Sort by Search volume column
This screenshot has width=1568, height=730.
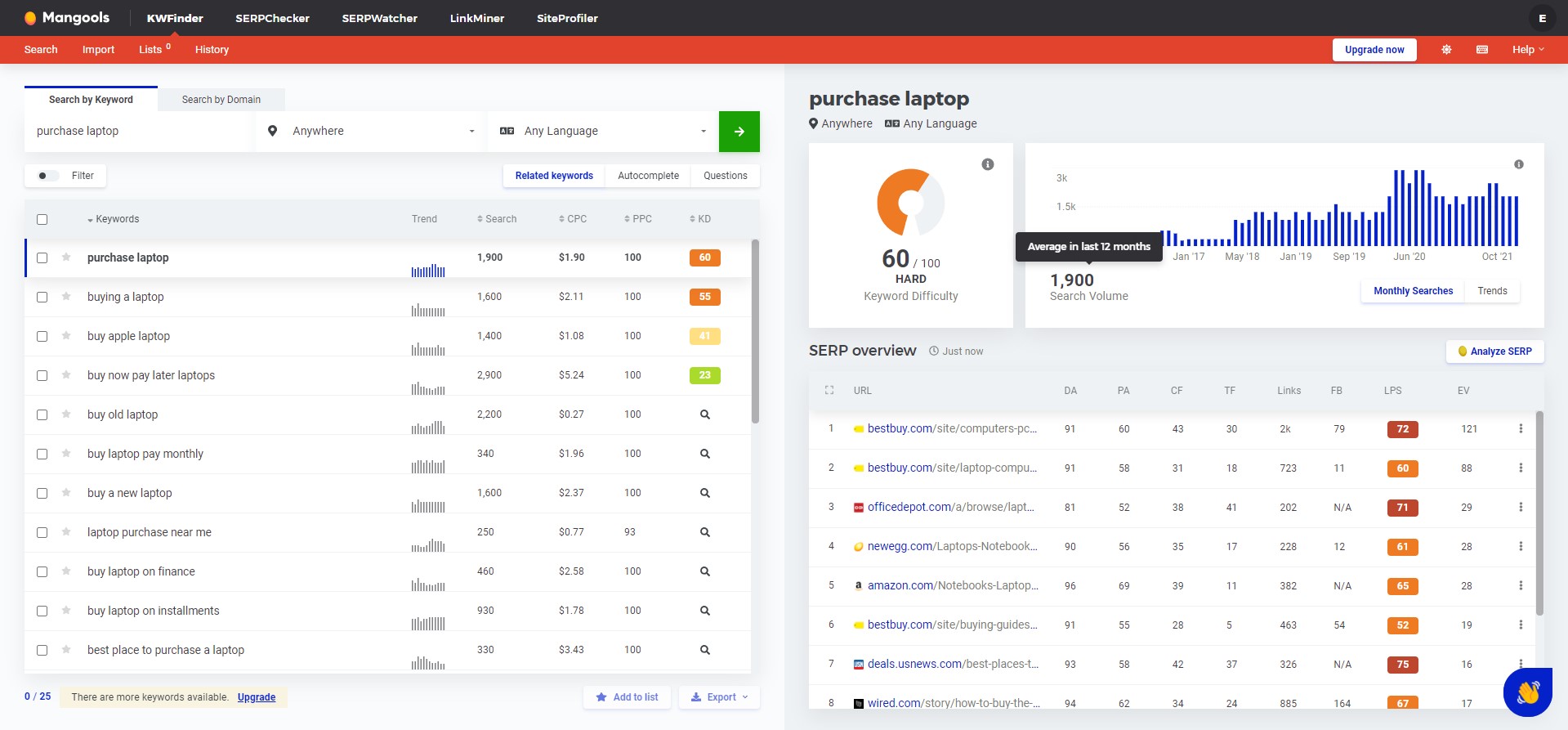coord(497,219)
